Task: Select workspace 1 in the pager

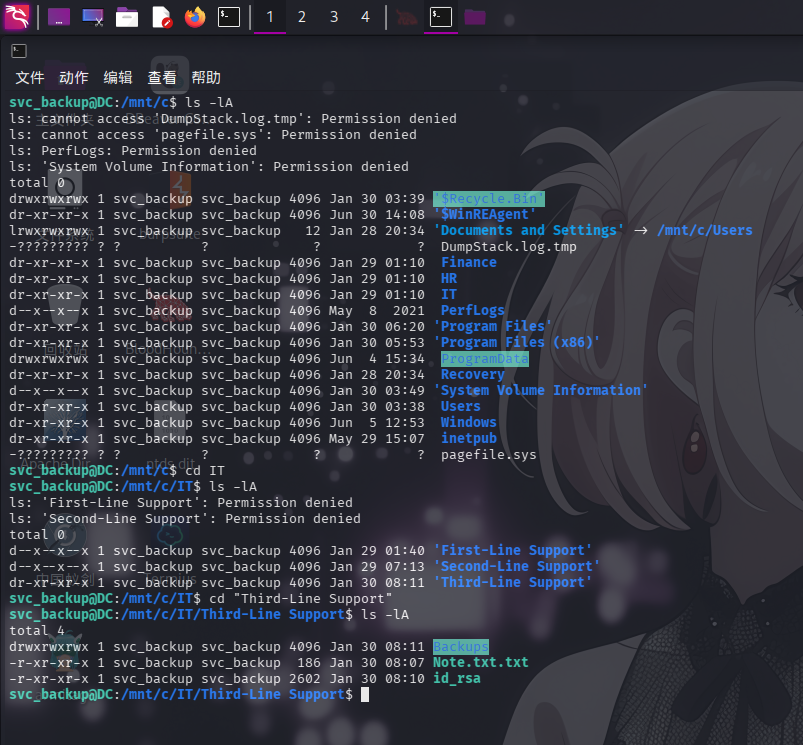Action: [270, 17]
